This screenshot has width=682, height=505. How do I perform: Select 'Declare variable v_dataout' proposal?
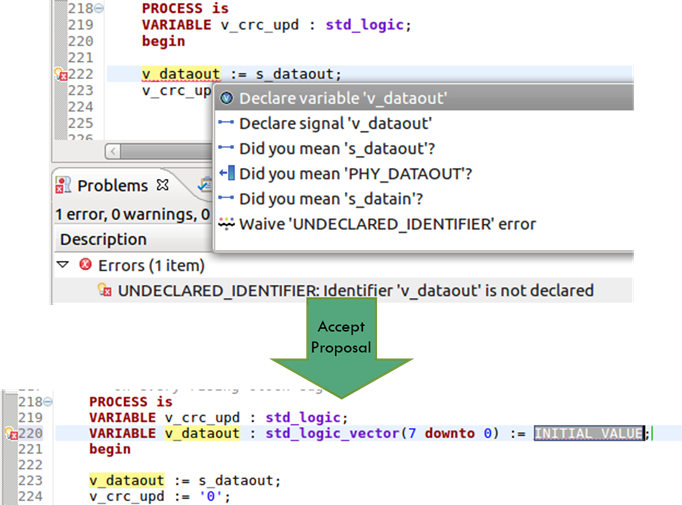point(425,98)
